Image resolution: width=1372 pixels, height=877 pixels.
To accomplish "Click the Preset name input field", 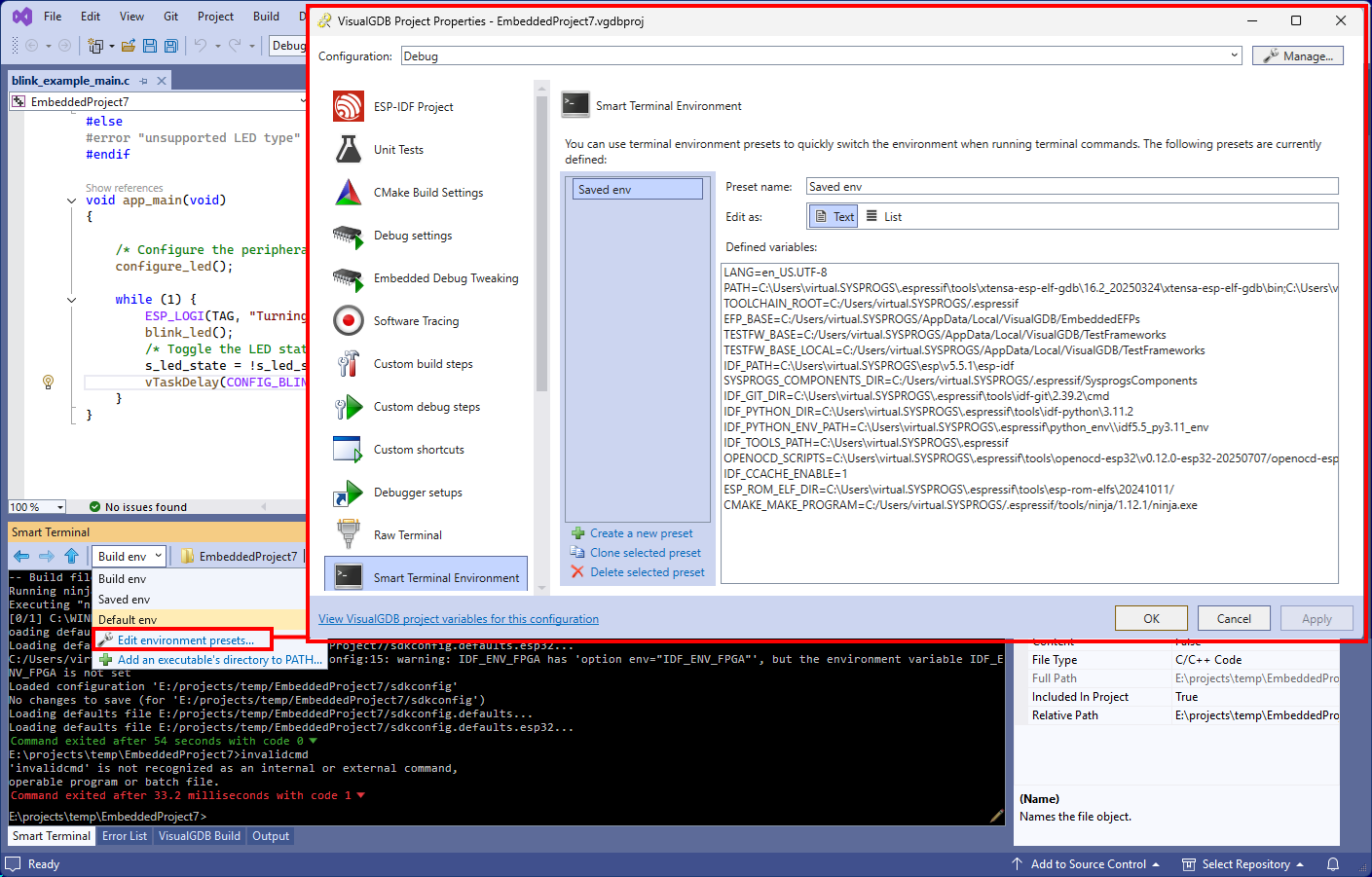I will 1072,186.
